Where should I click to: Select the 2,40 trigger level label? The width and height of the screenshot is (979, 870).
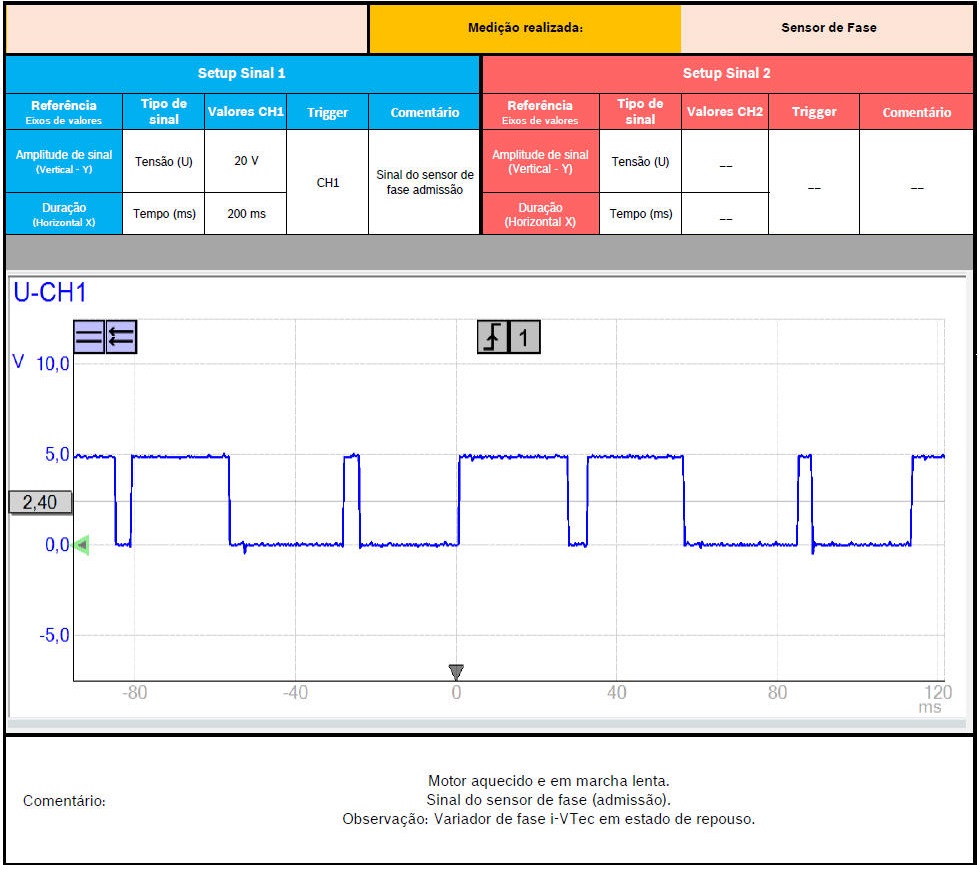[40, 502]
